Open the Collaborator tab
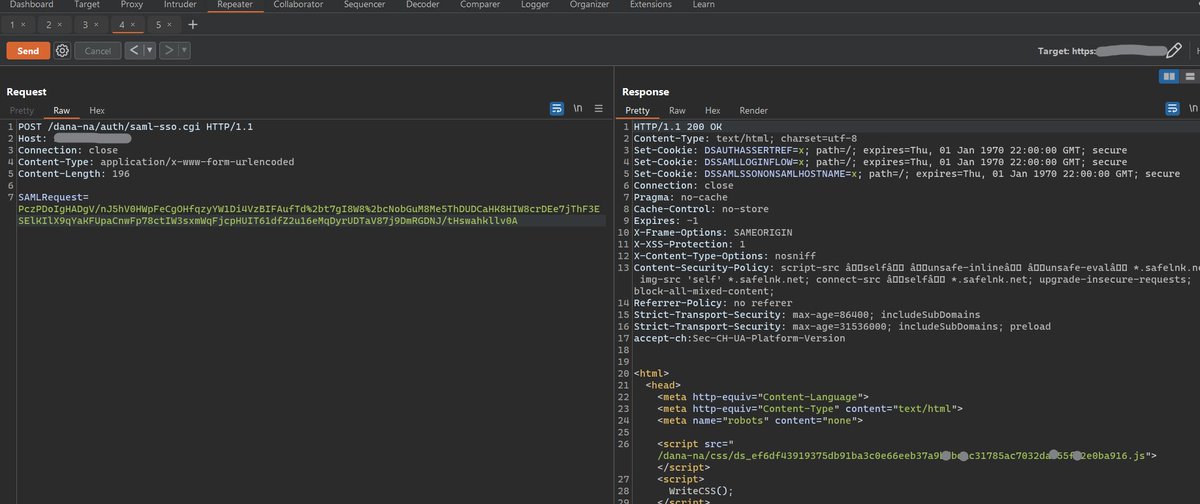Viewport: 1200px width, 504px height. (298, 5)
